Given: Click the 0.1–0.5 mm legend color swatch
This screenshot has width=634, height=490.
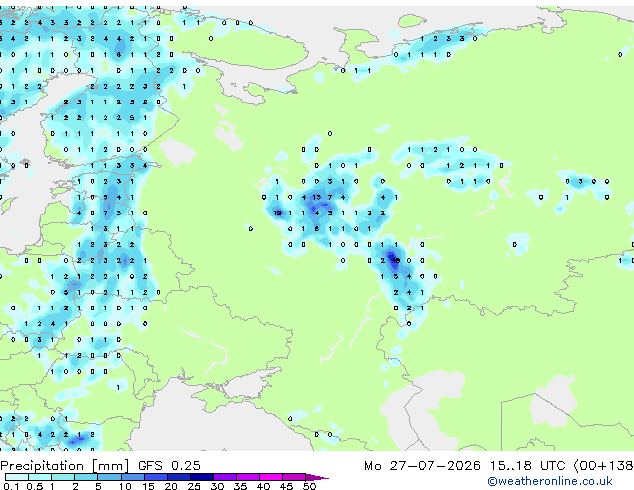Looking at the screenshot, I should (x=17, y=477).
